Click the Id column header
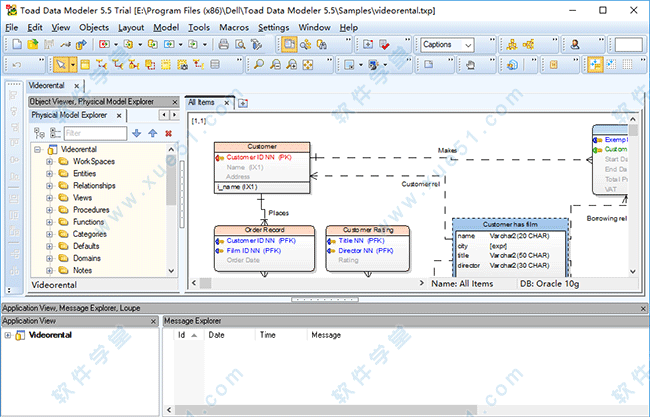 pyautogui.click(x=187, y=335)
